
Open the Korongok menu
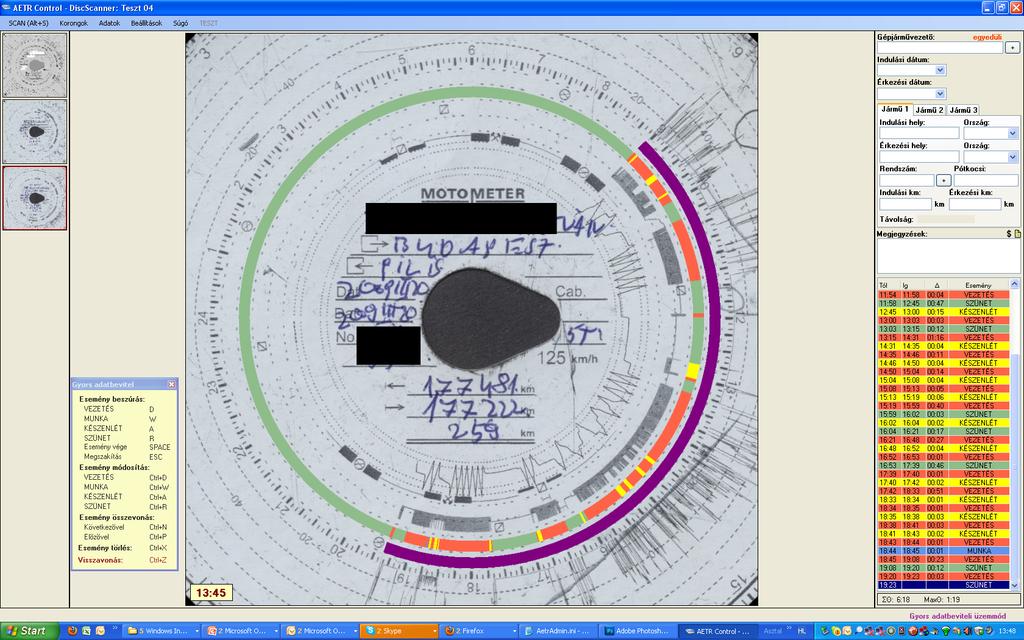point(73,23)
